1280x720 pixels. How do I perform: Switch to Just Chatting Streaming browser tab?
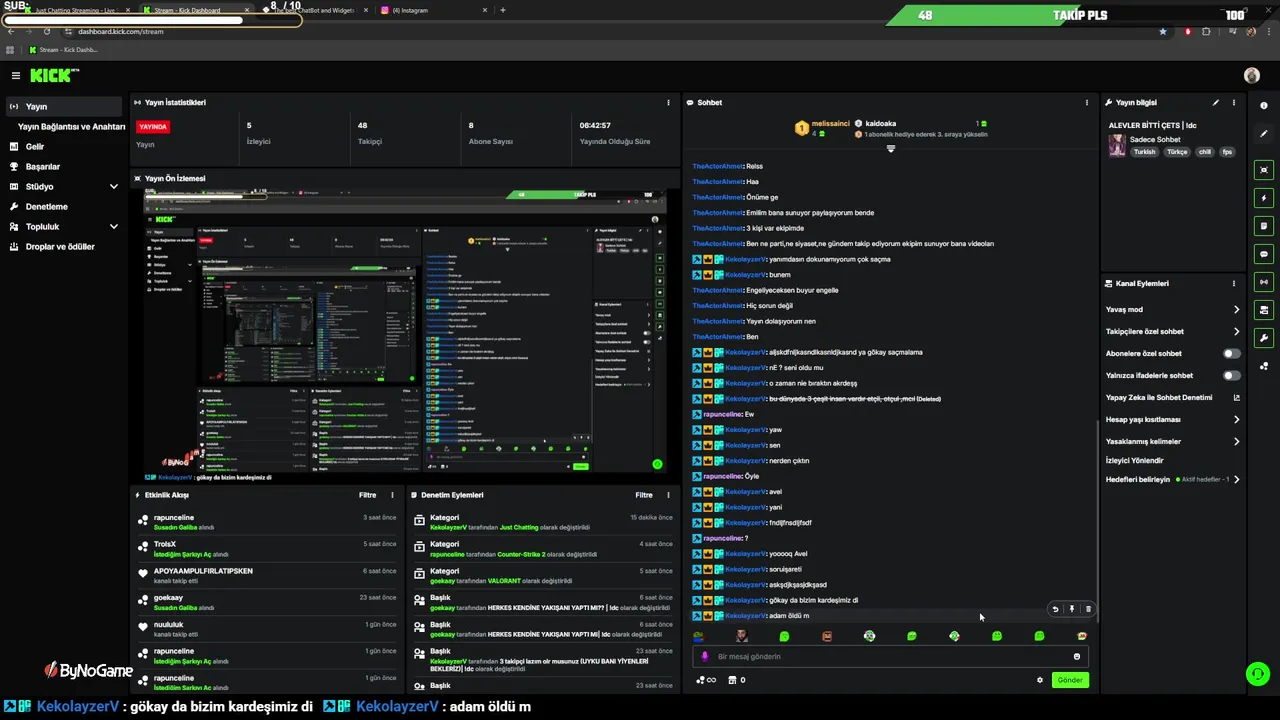click(x=75, y=10)
